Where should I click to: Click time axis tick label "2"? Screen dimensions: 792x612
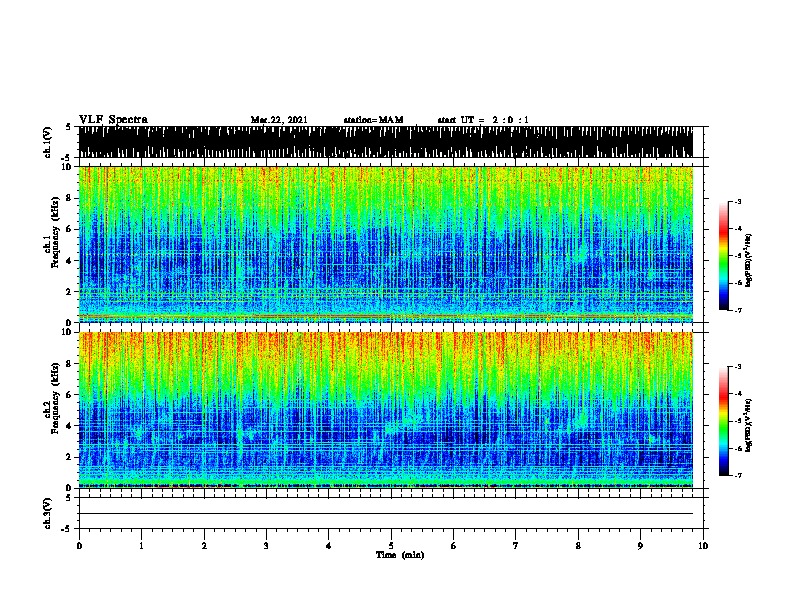point(204,546)
